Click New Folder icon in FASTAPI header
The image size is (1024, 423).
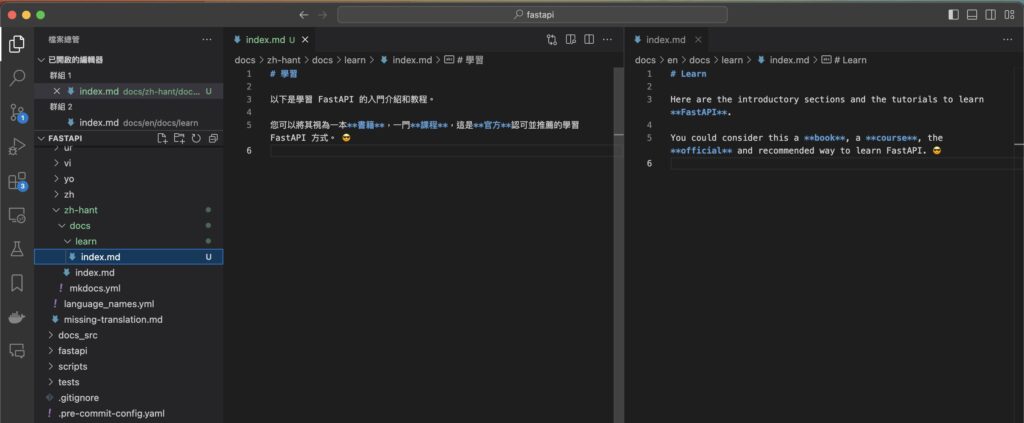click(x=179, y=138)
